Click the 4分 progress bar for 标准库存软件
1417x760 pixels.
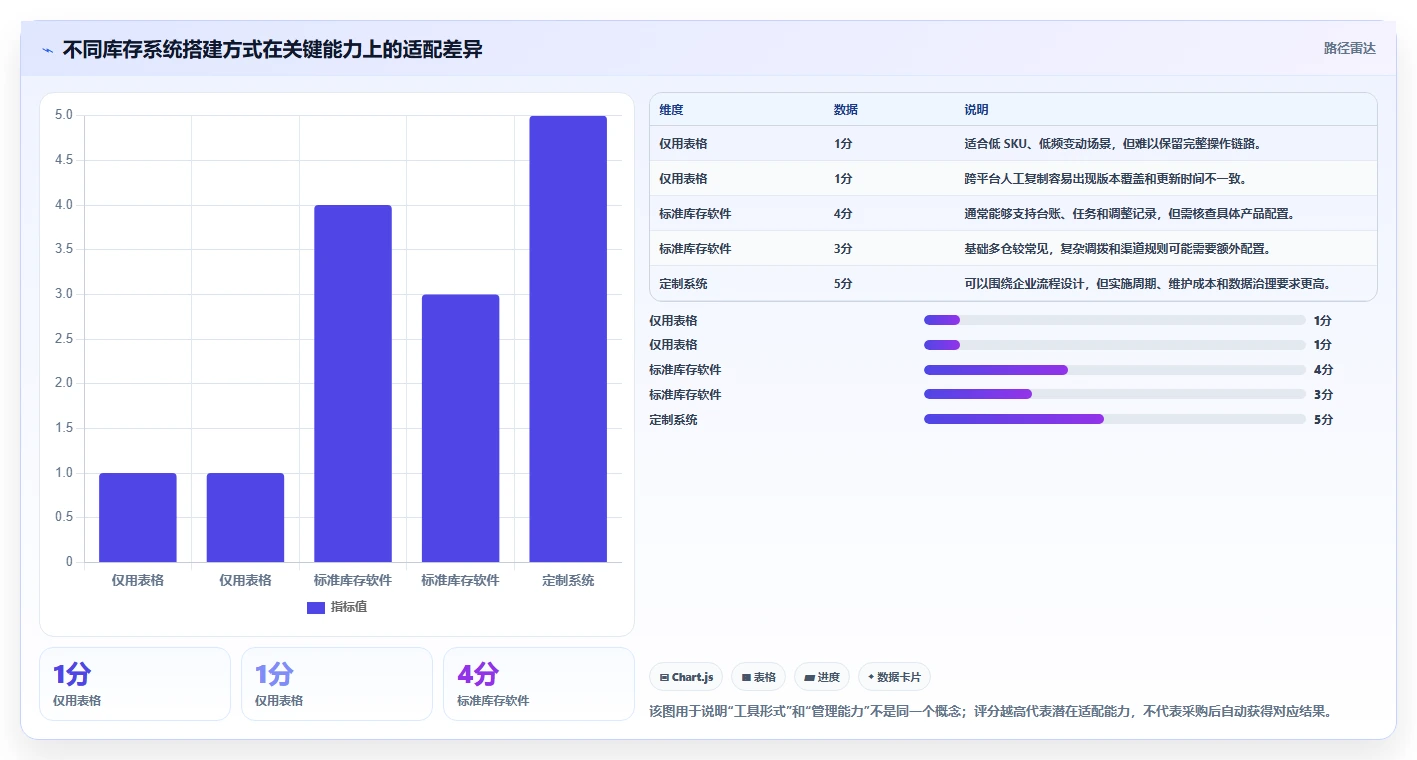(x=1115, y=370)
